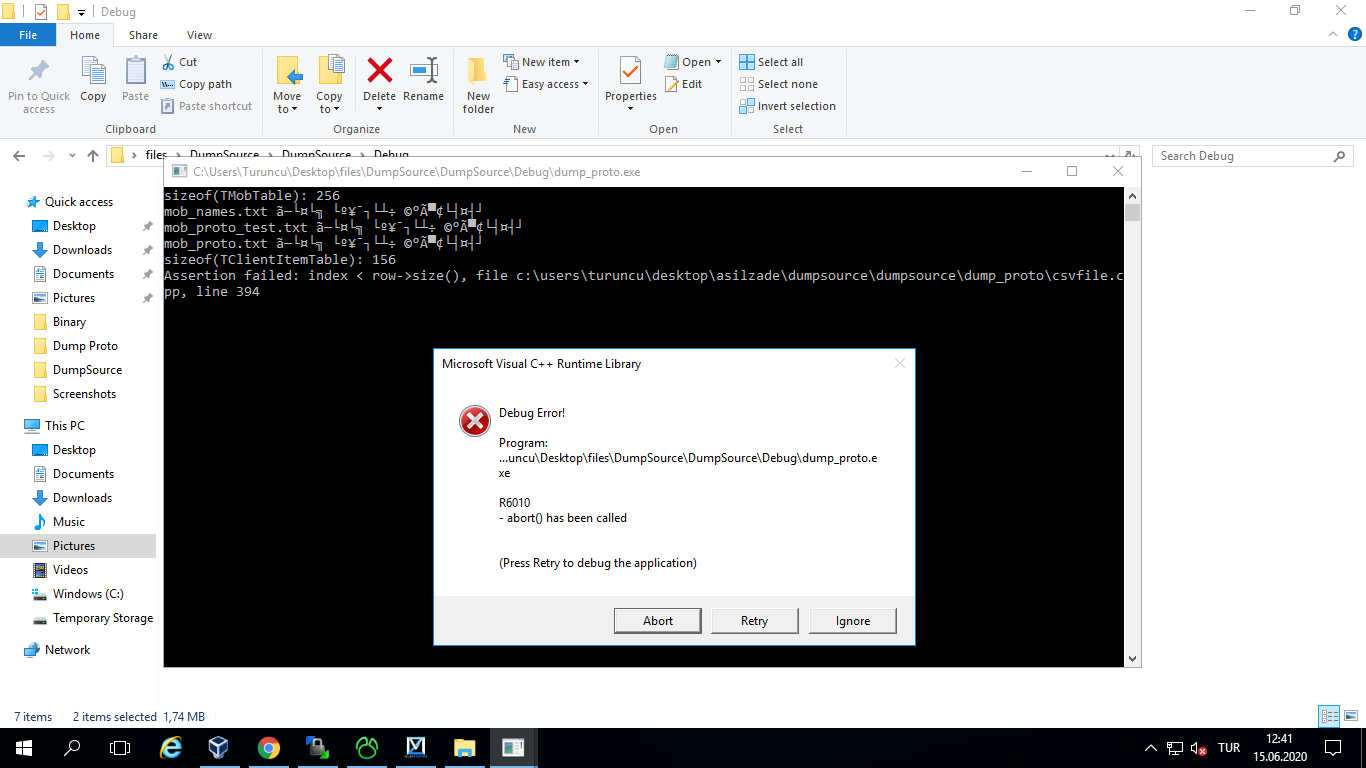Open the Windows Start menu
Screen dimensions: 1366x768
23,748
